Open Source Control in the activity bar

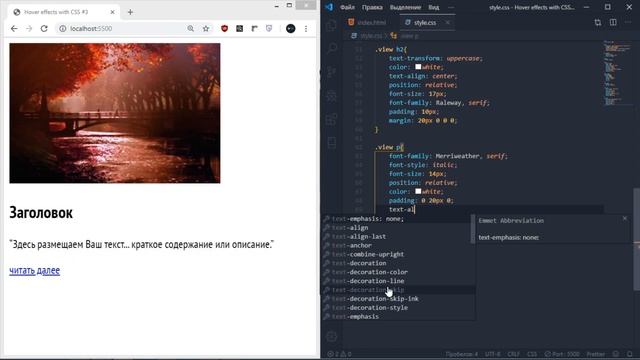click(331, 72)
